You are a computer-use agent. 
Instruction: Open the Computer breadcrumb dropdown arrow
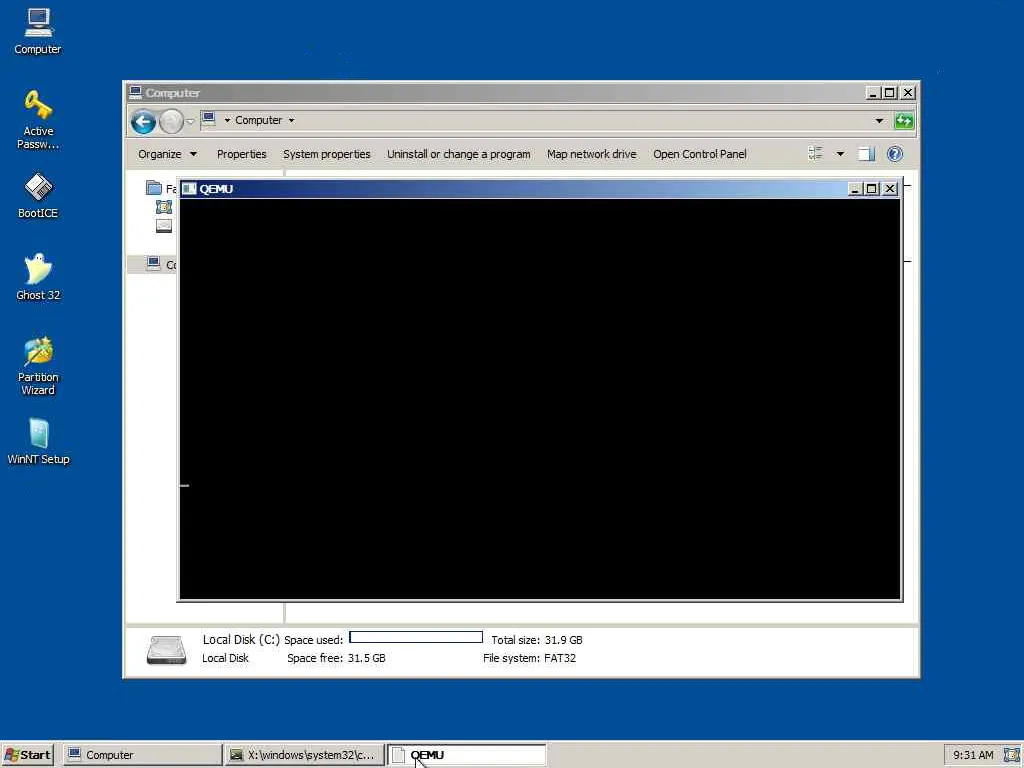(291, 120)
